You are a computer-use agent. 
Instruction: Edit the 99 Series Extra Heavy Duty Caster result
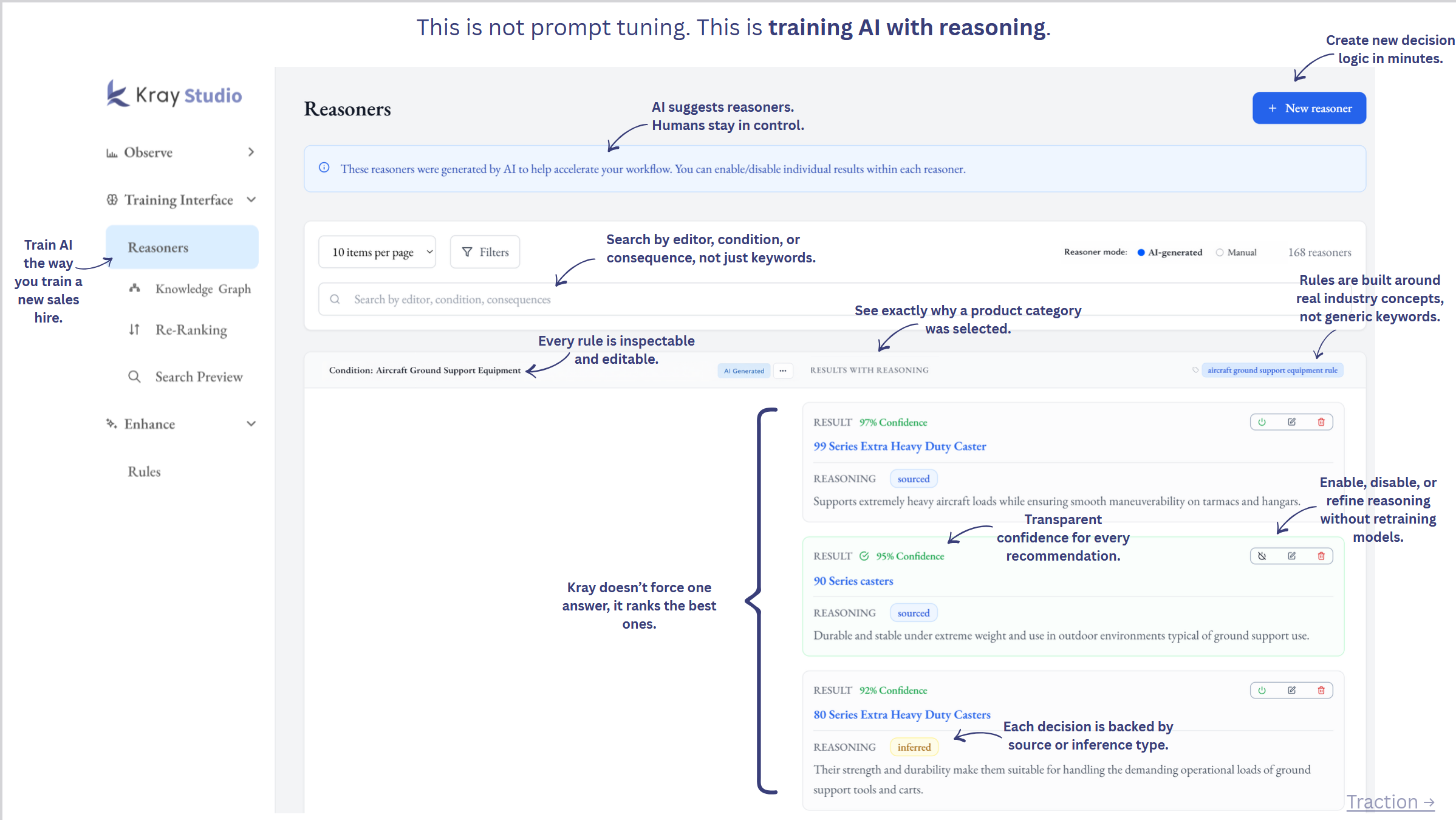coord(1291,422)
